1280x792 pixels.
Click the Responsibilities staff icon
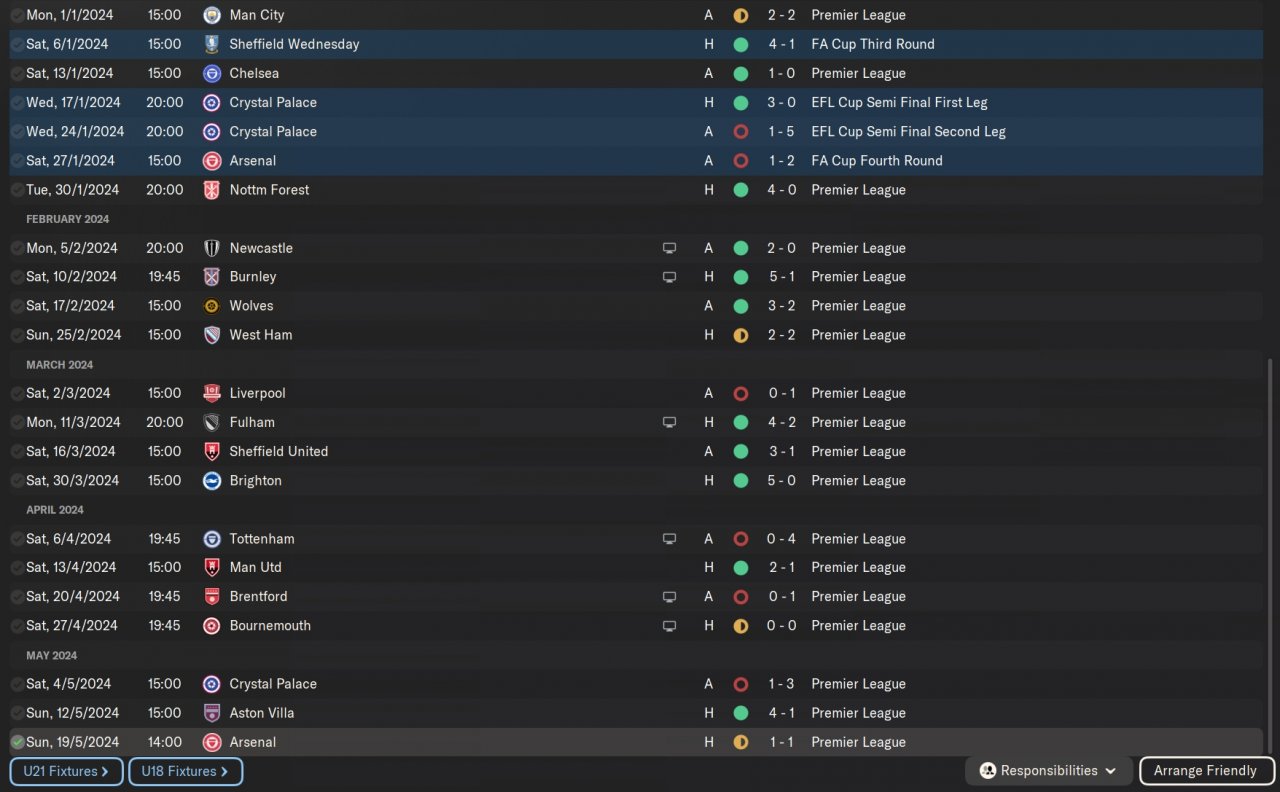pyautogui.click(x=987, y=771)
